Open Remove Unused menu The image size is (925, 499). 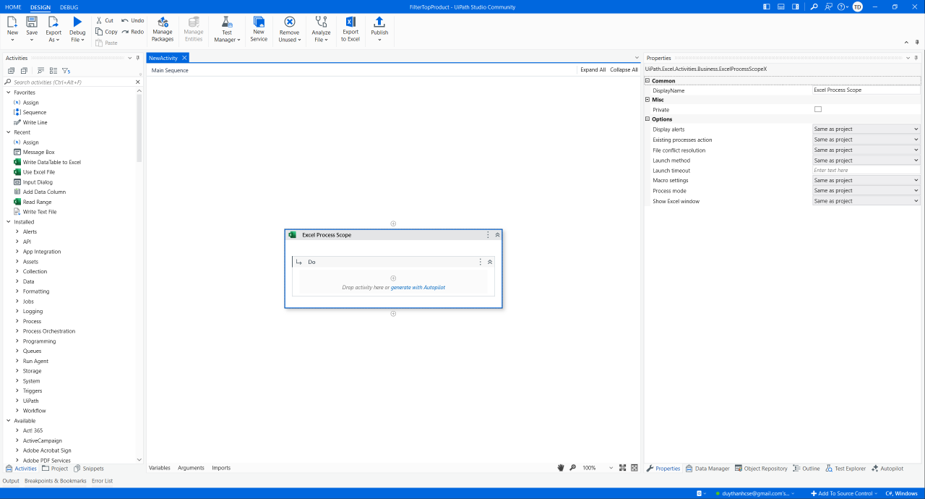289,29
